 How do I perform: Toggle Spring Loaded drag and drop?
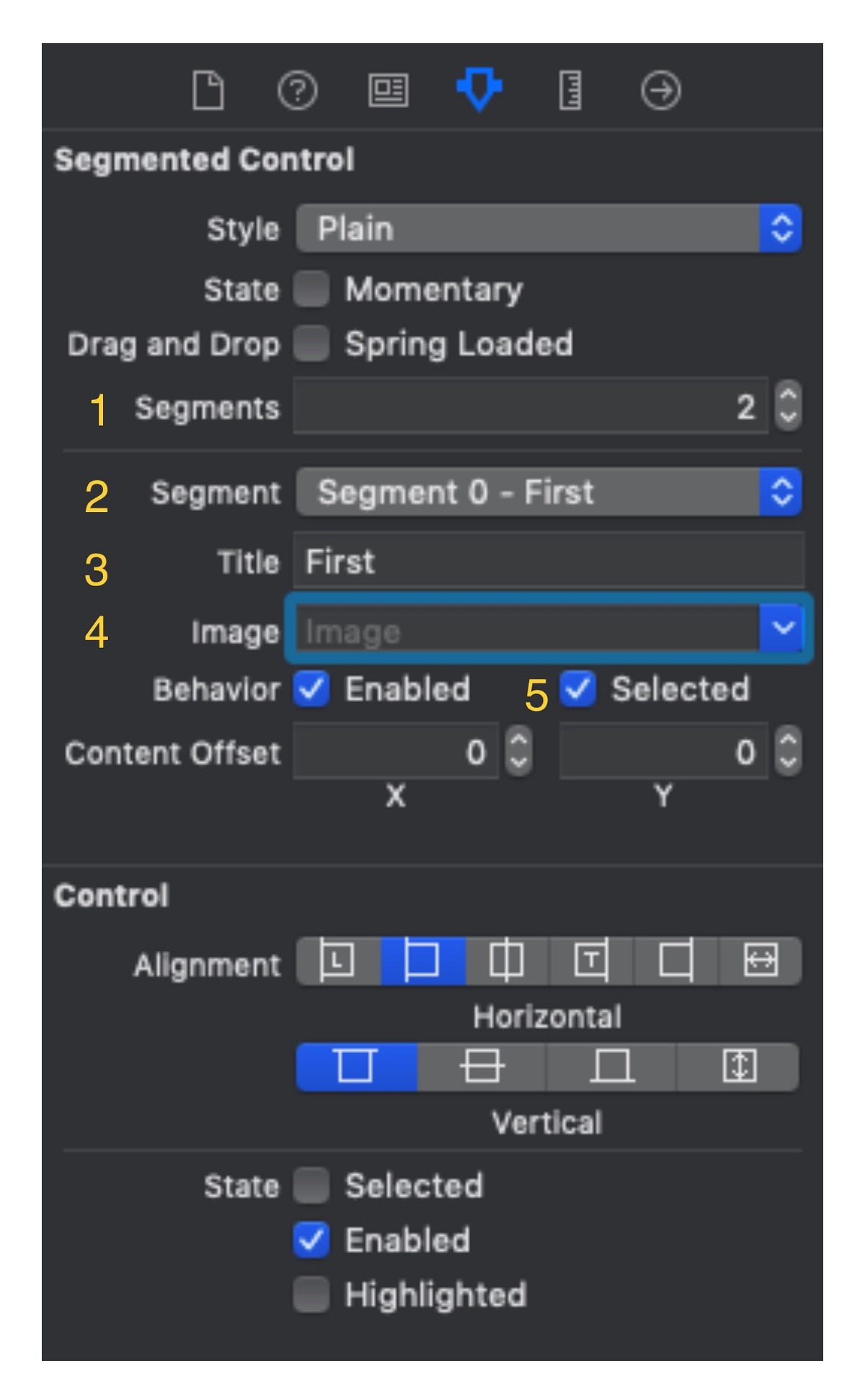[x=313, y=344]
